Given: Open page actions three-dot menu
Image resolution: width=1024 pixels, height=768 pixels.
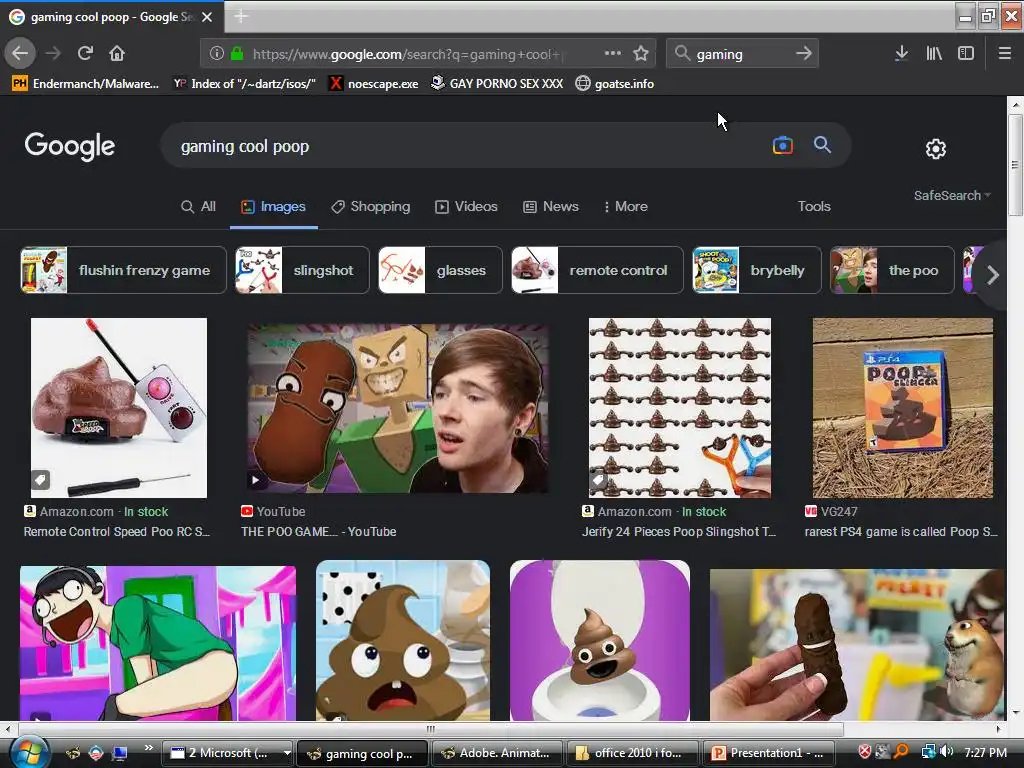Looking at the screenshot, I should point(613,54).
